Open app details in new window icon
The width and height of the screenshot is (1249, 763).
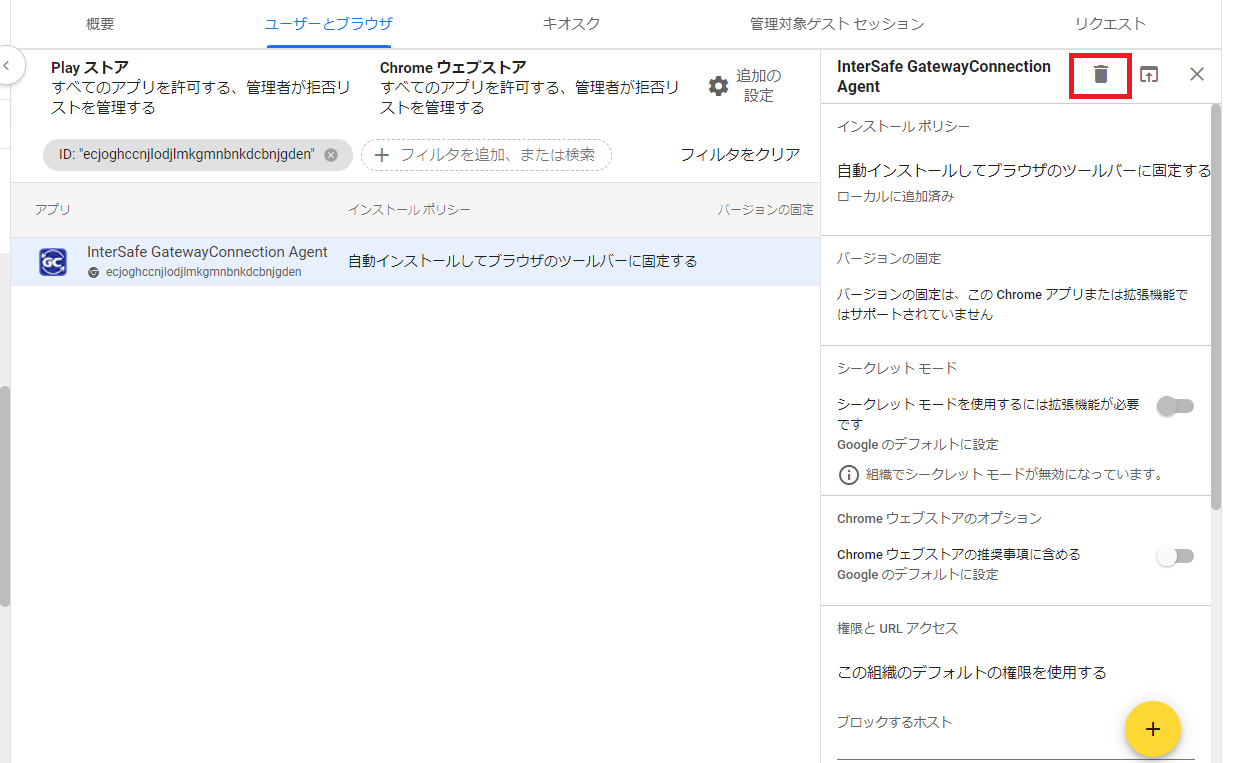click(1149, 74)
